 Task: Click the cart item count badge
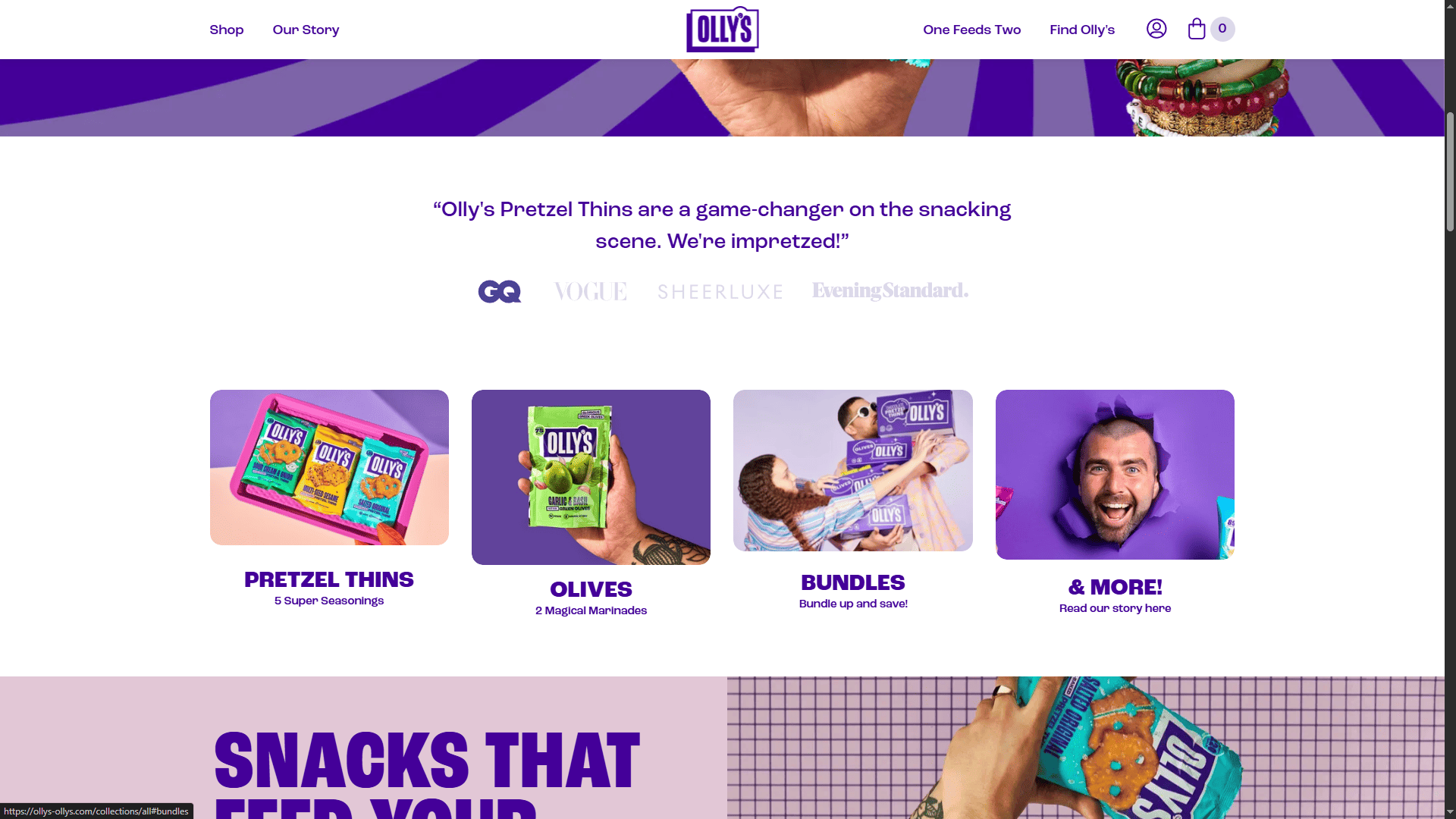coord(1222,29)
